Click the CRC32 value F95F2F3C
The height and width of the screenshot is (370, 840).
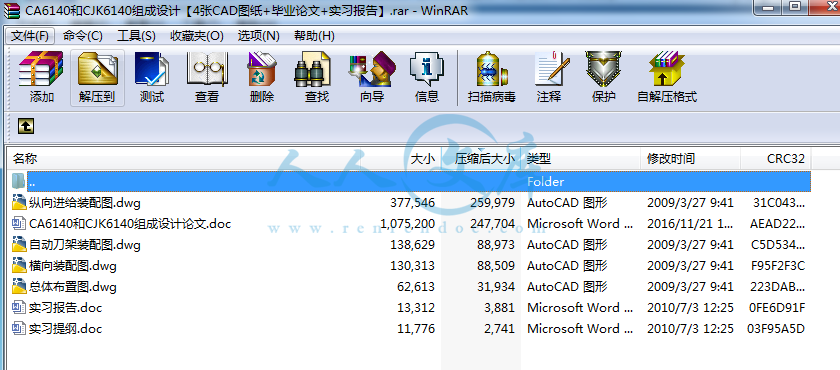tap(778, 266)
